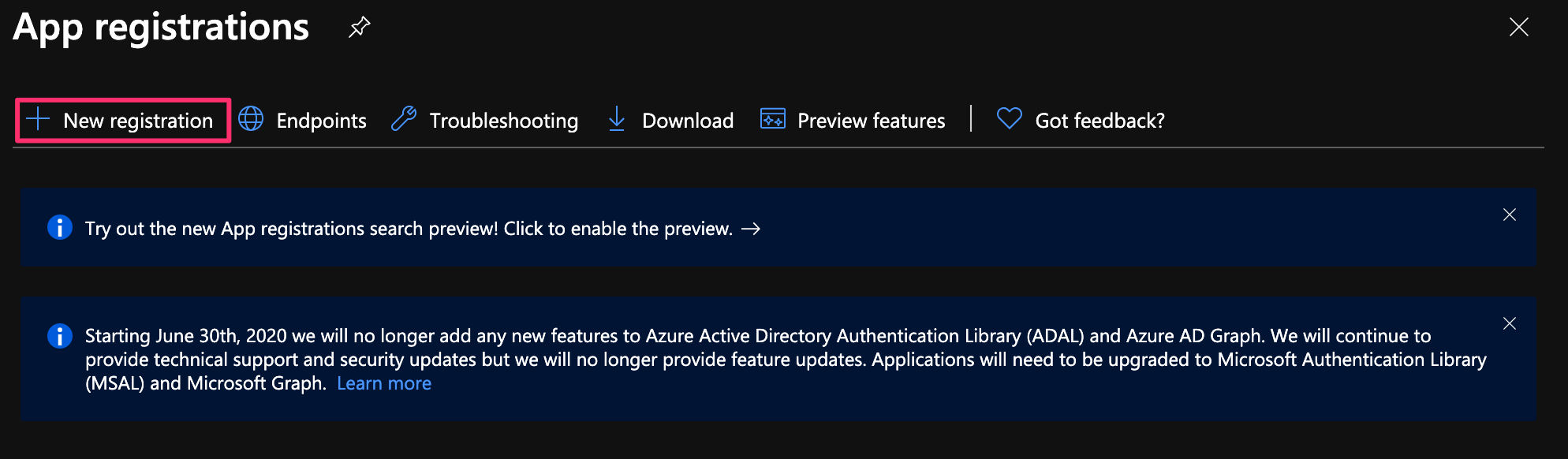Open Preview features settings
Image resolution: width=1568 pixels, height=459 pixels.
pyautogui.click(x=871, y=120)
